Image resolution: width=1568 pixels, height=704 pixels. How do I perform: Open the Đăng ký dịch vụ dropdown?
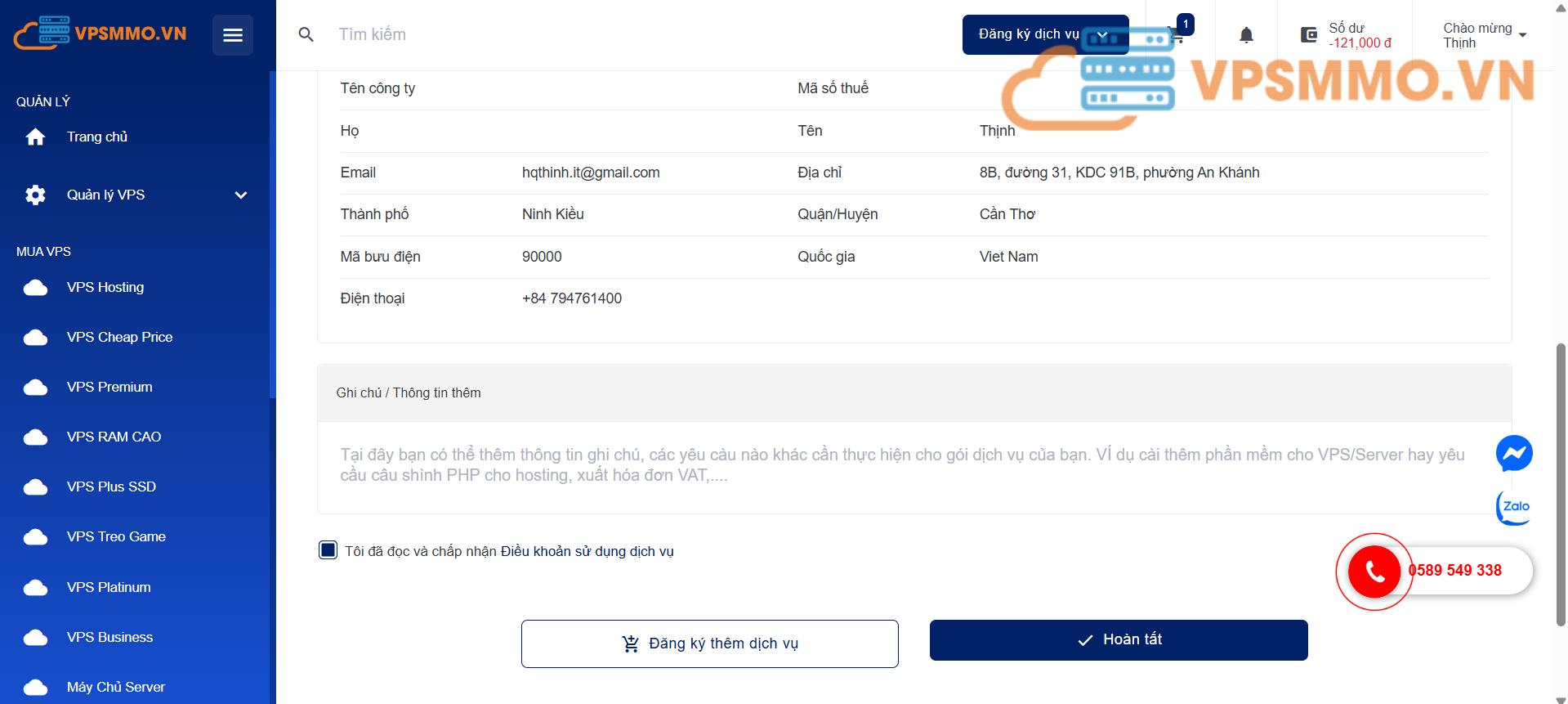pos(1044,34)
